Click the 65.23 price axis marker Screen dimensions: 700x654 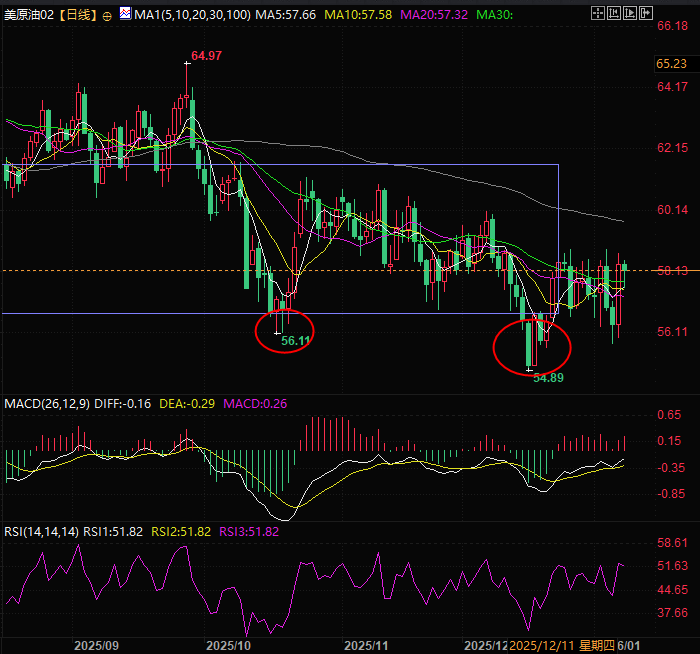point(671,63)
